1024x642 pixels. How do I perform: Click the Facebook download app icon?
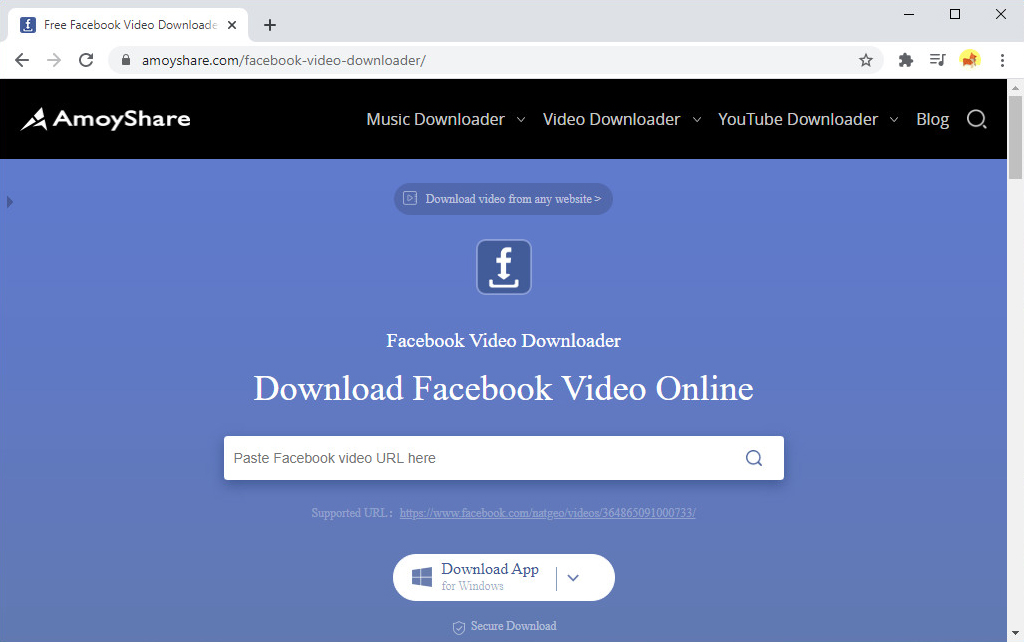(504, 267)
